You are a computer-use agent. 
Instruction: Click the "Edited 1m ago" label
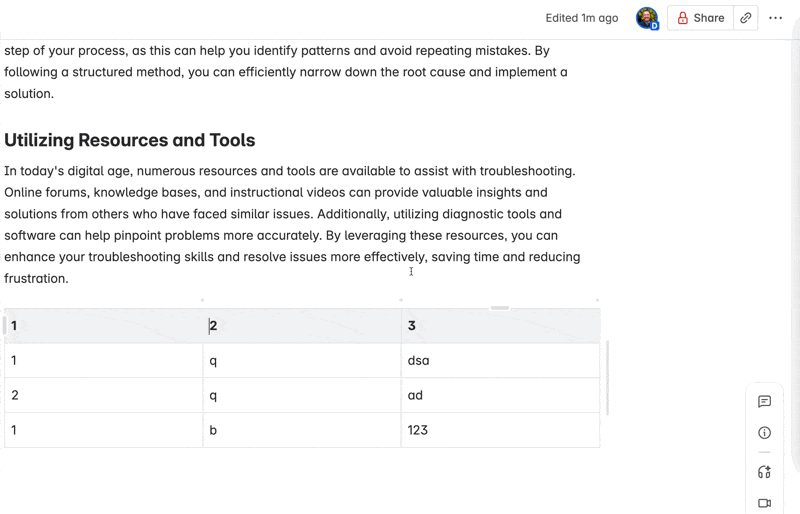pos(581,18)
